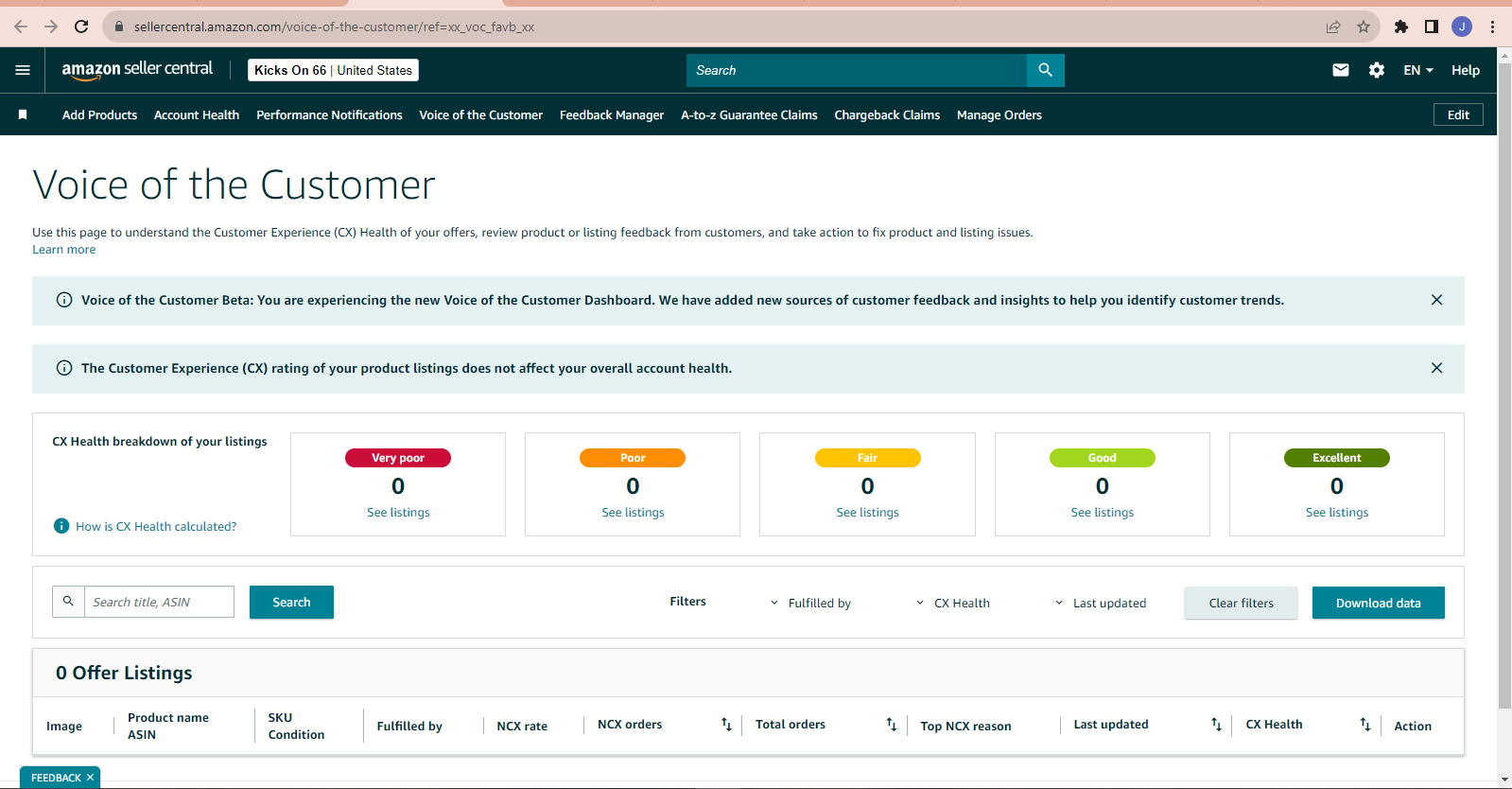This screenshot has height=789, width=1512.
Task: Open the Chrome three-dot menu
Action: click(x=1493, y=26)
